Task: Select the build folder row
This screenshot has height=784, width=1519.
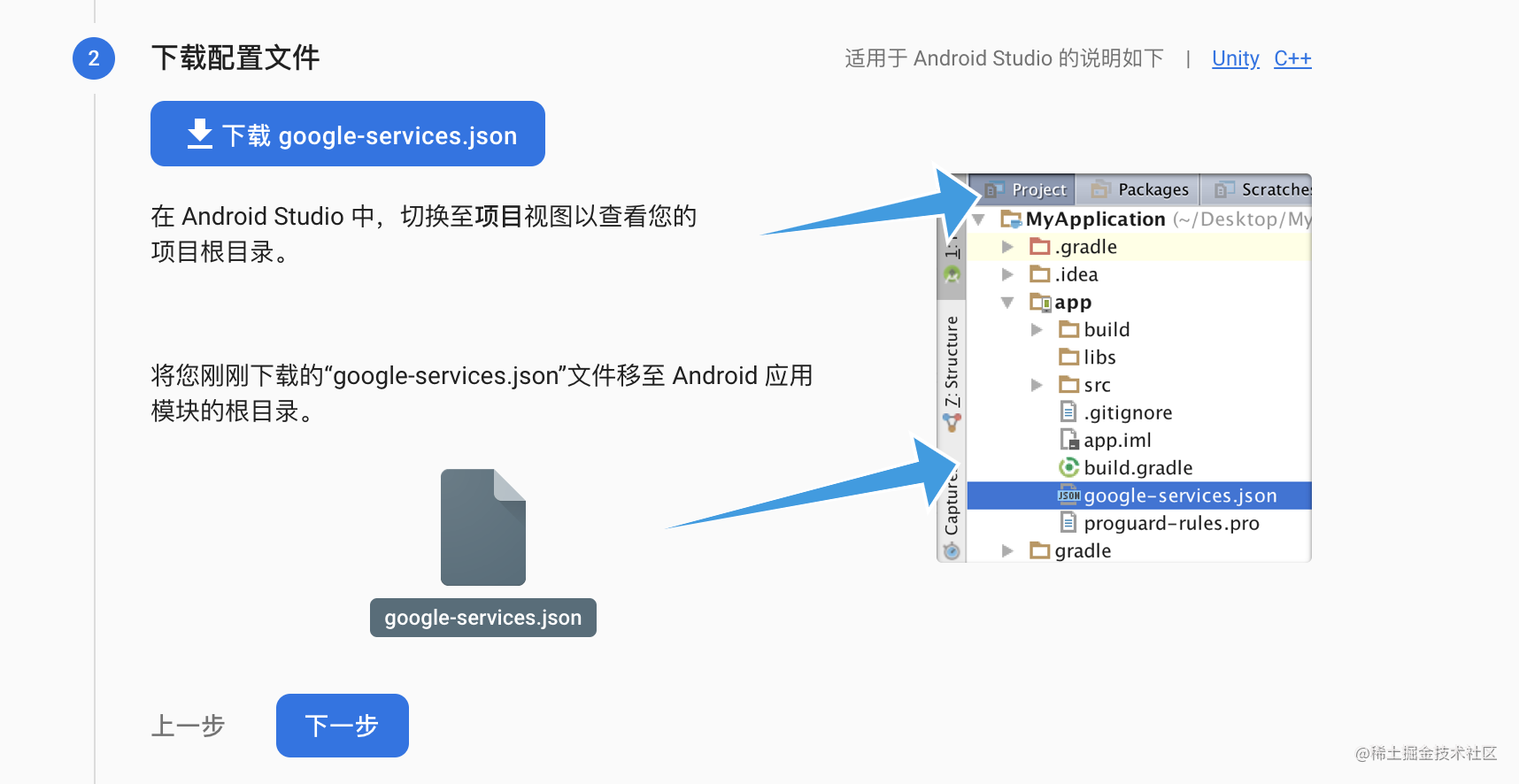Action: click(x=1139, y=330)
